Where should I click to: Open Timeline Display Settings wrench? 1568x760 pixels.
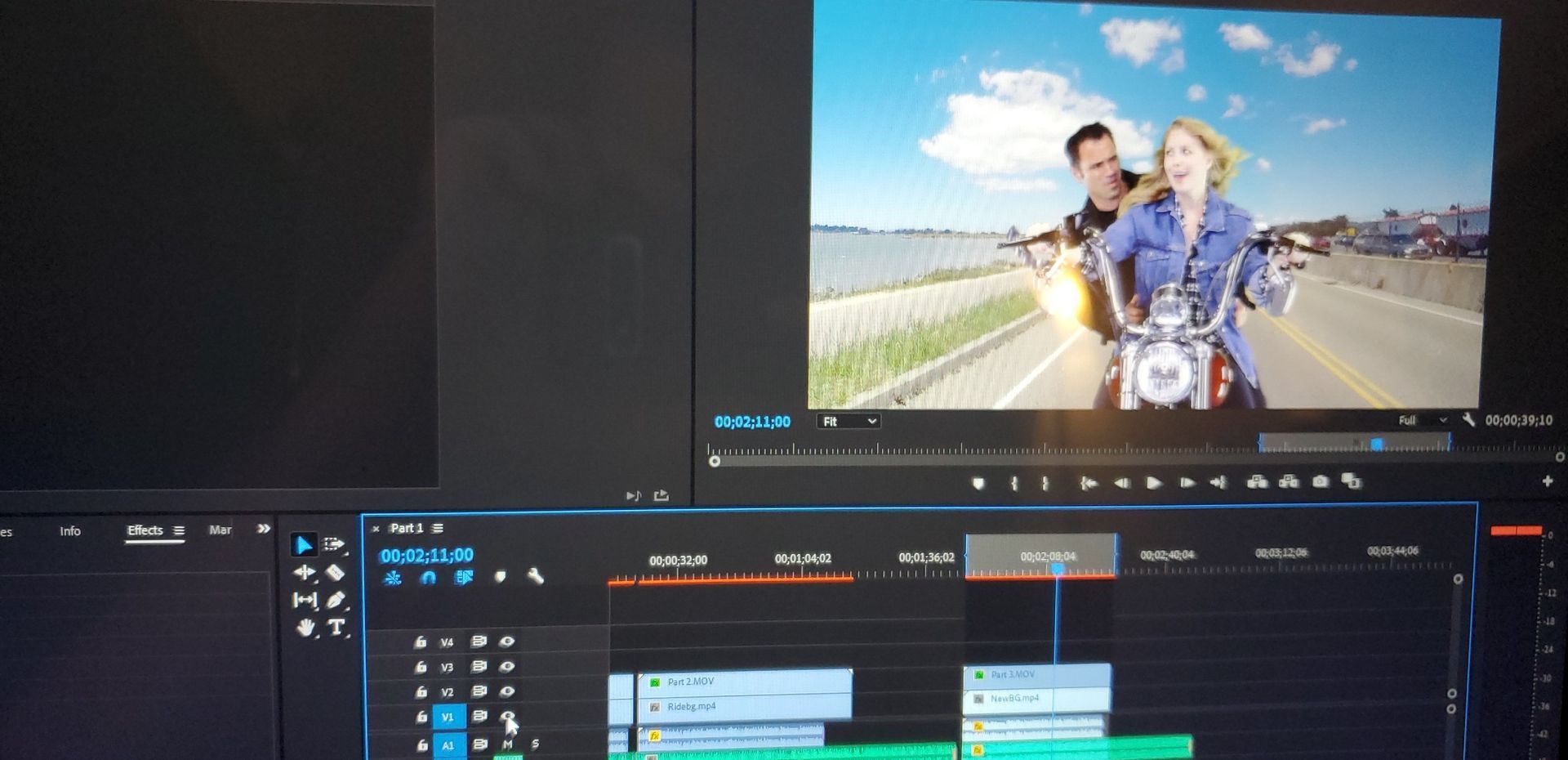536,577
